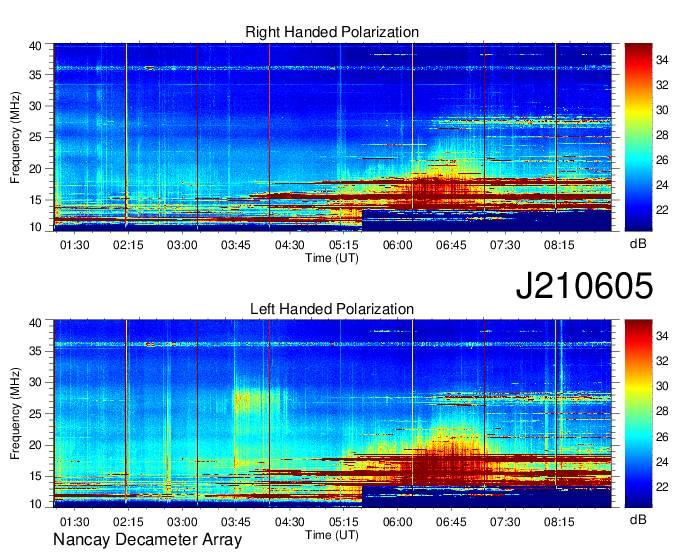Image resolution: width=680 pixels, height=552 pixels.
Task: Pick the 06:00 time tick on Left Handed plot
Action: (x=398, y=522)
